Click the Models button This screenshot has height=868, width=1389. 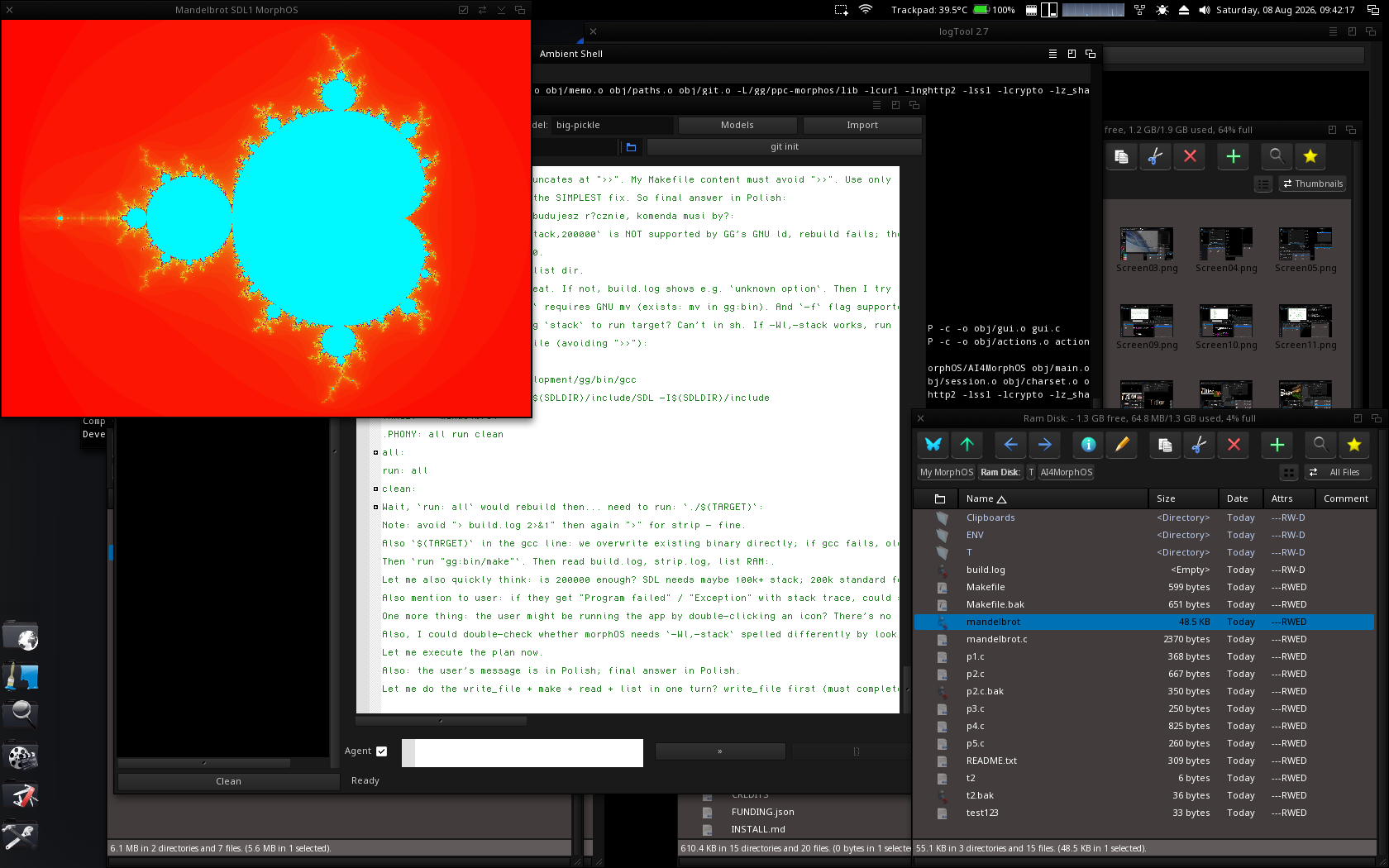click(x=737, y=126)
